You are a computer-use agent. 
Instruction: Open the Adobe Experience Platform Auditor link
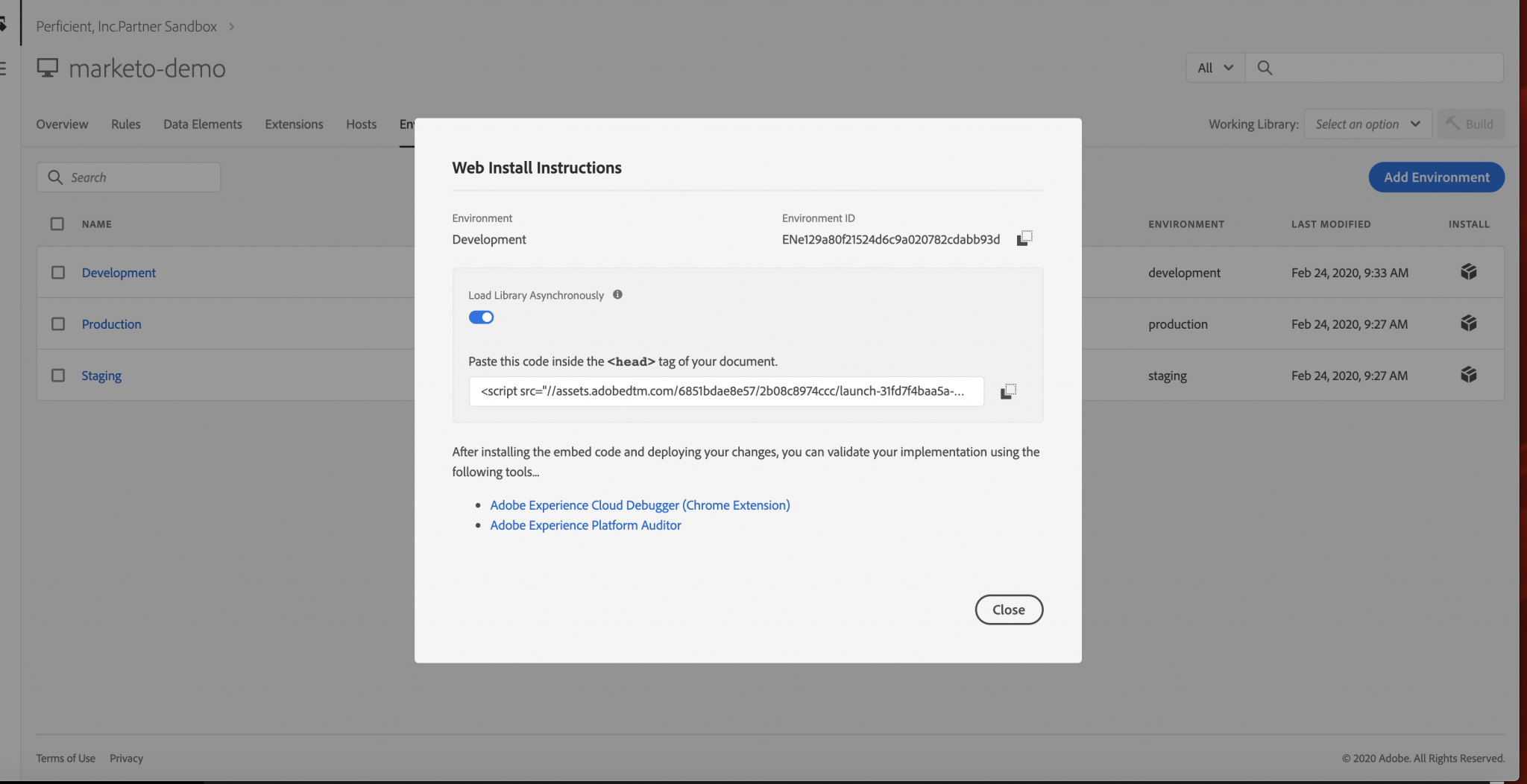tap(585, 525)
